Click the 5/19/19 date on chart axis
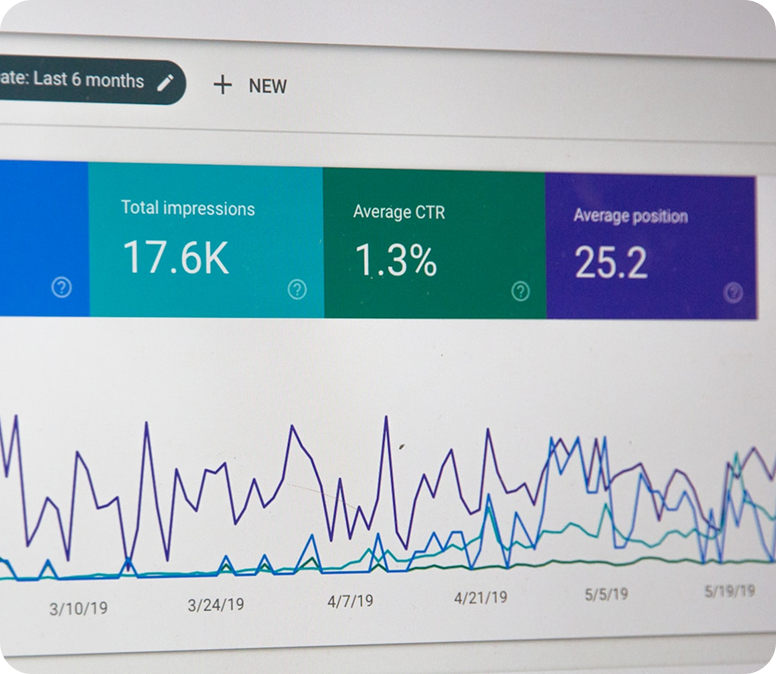This screenshot has height=674, width=776. 729,591
